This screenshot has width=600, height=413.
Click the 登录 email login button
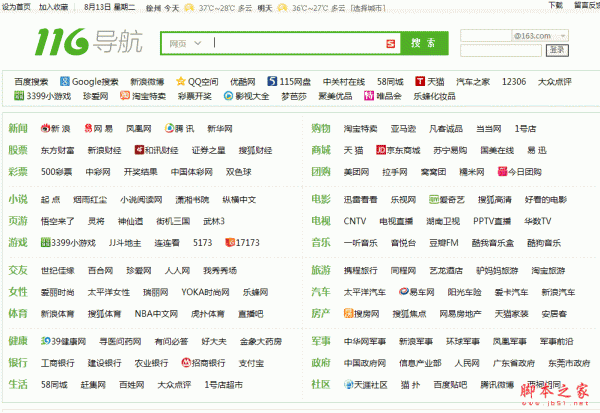click(557, 50)
